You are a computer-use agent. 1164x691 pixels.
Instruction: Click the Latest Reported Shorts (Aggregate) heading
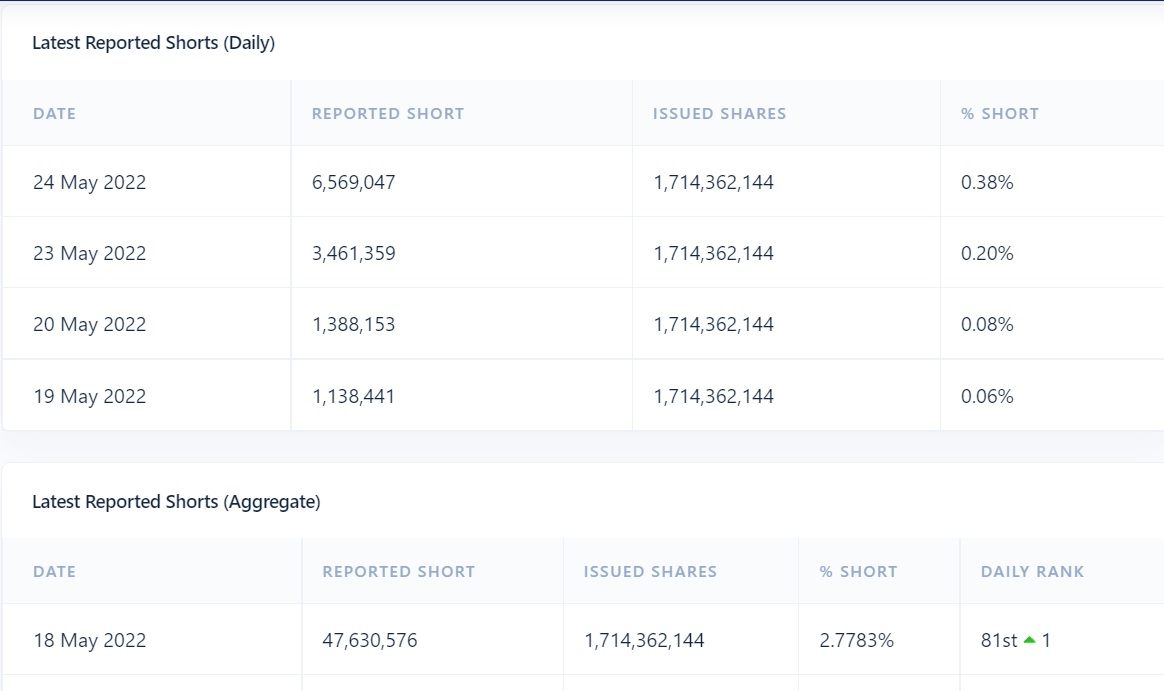point(176,502)
